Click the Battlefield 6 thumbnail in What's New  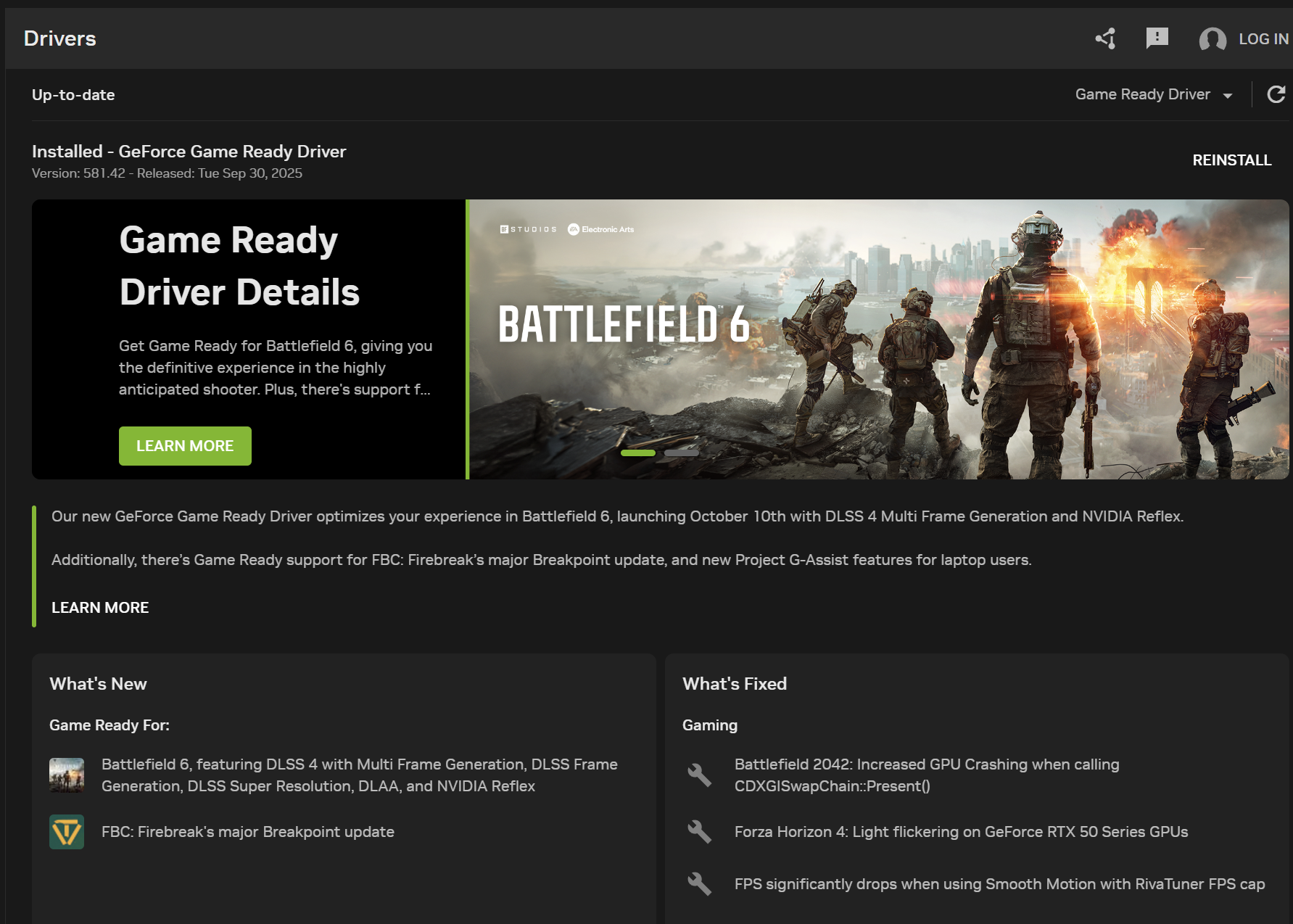(x=67, y=775)
